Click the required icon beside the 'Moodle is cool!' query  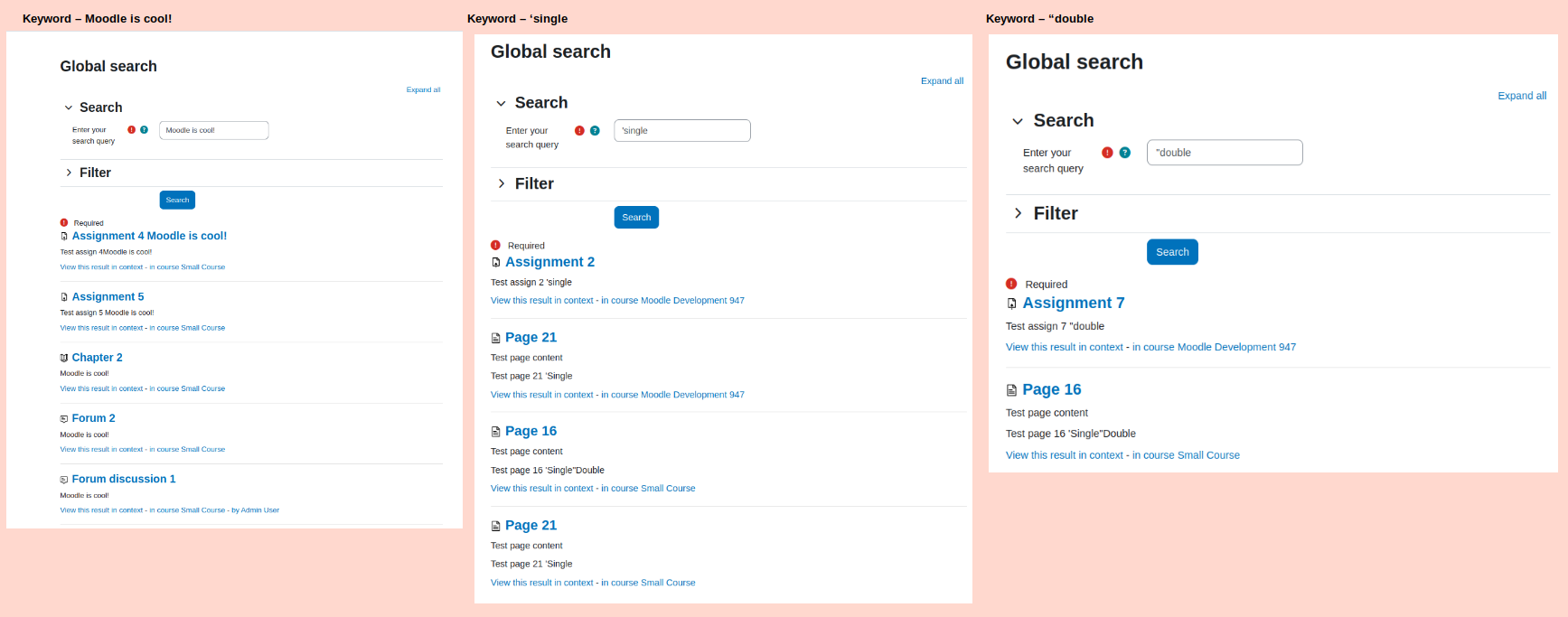click(x=132, y=130)
